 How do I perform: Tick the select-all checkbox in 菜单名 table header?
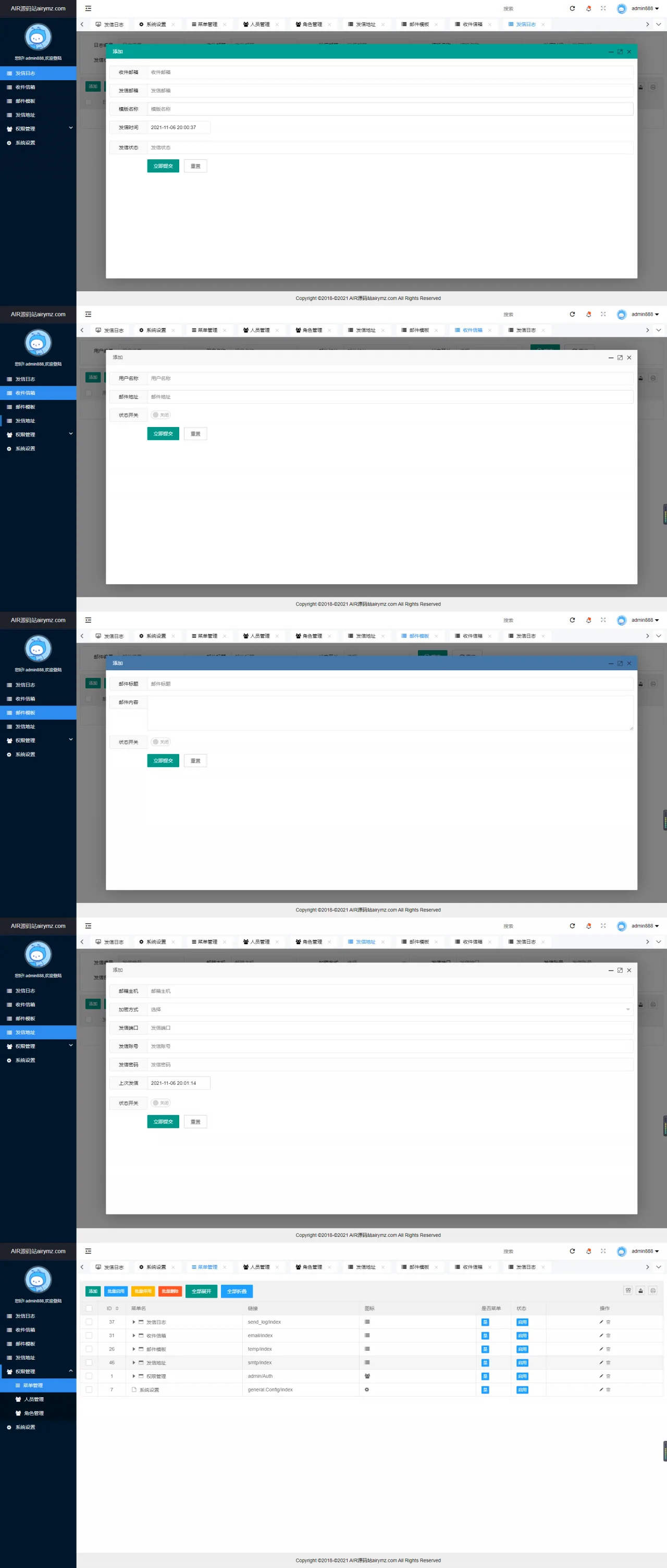coord(89,1308)
